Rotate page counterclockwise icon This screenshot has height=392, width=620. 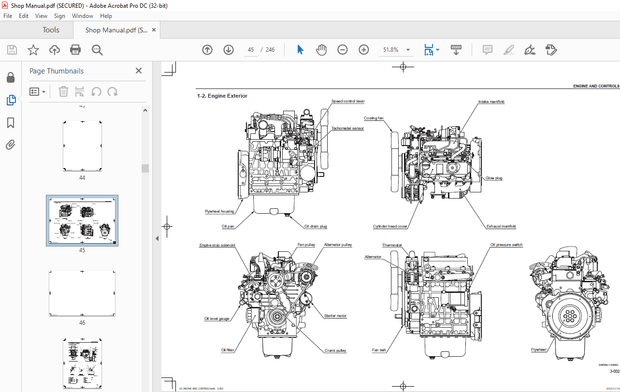[x=96, y=92]
